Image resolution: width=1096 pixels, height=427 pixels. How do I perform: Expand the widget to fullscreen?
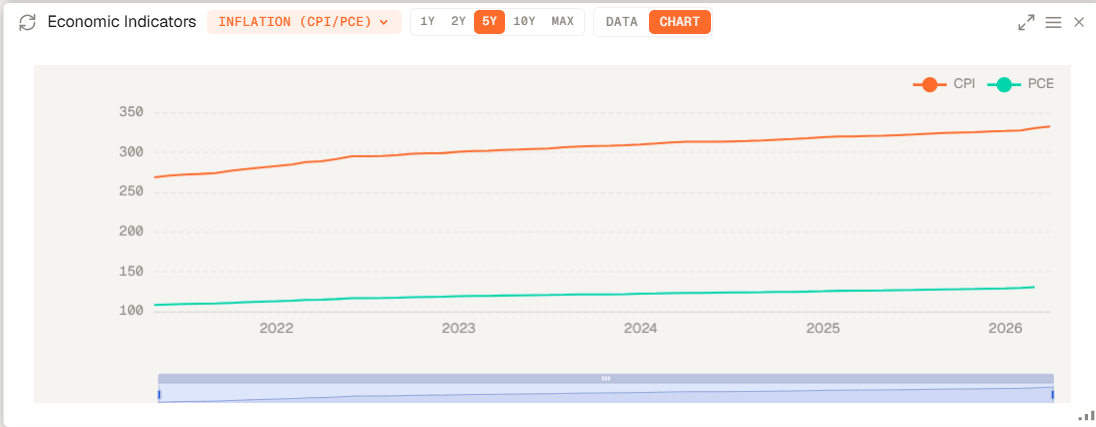(1026, 22)
